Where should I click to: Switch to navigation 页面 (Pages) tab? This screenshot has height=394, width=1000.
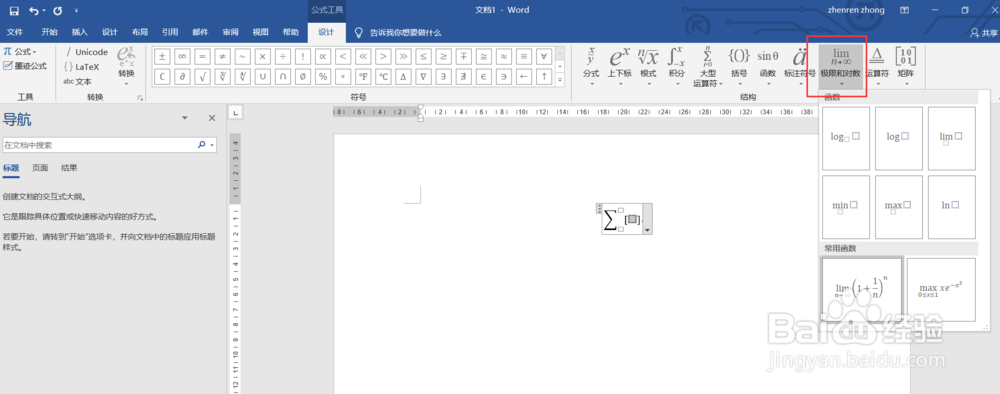(40, 168)
